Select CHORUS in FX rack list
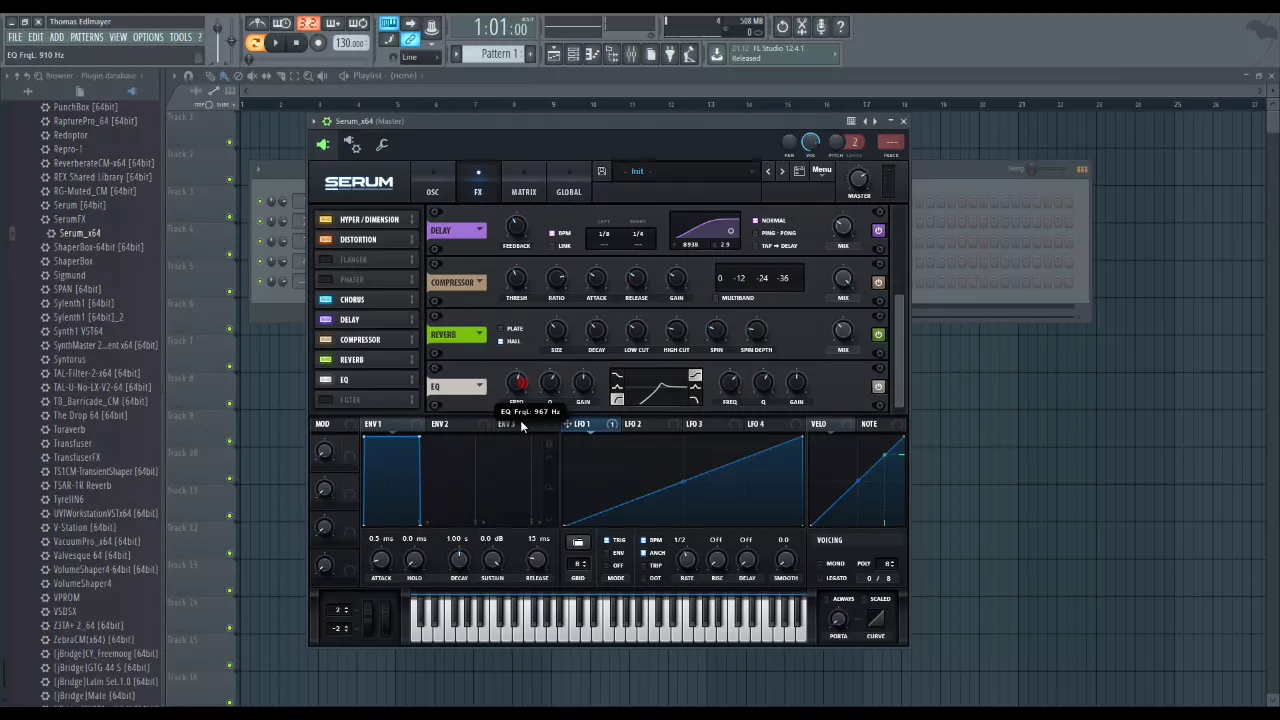1280x720 pixels. point(366,300)
